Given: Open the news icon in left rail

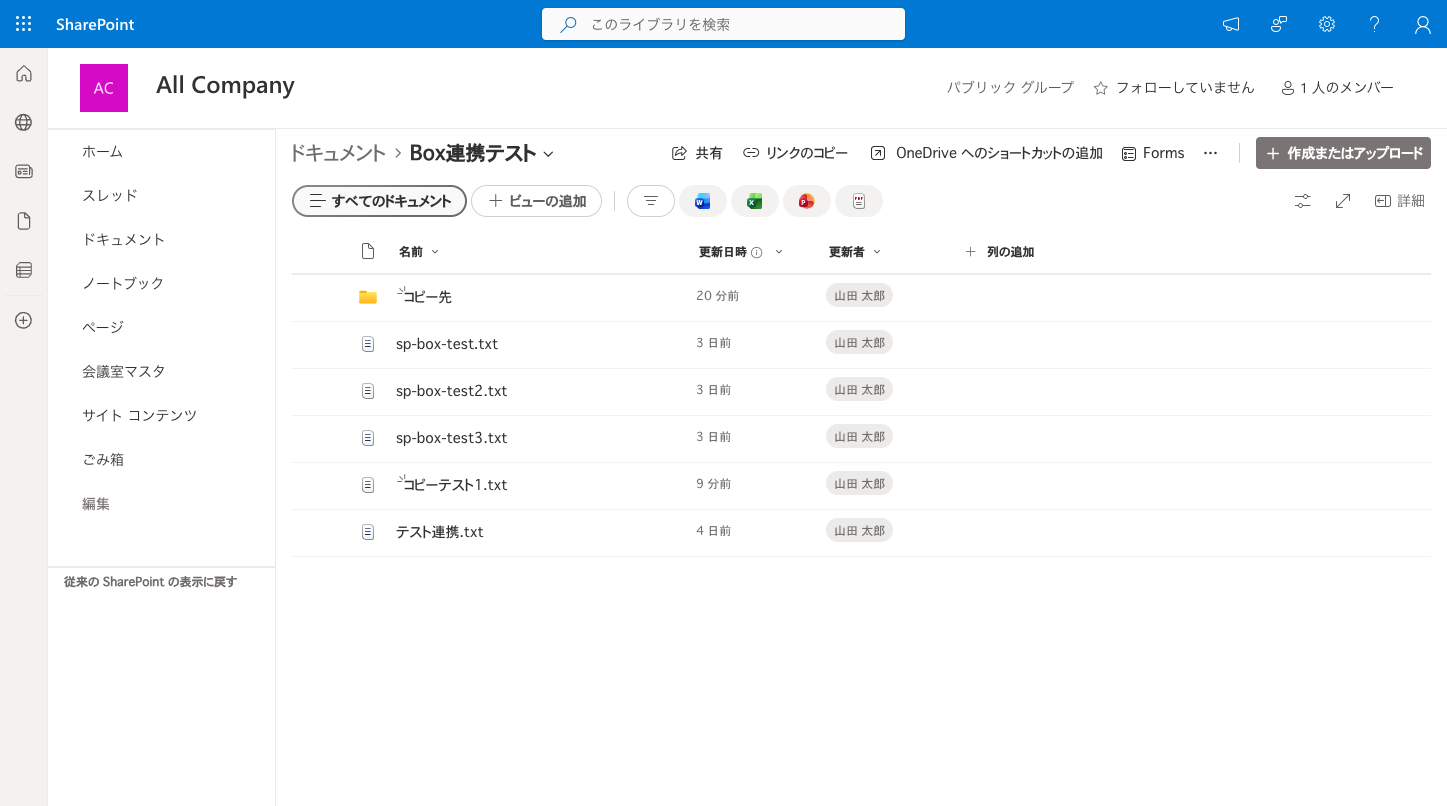Looking at the screenshot, I should click(x=24, y=171).
